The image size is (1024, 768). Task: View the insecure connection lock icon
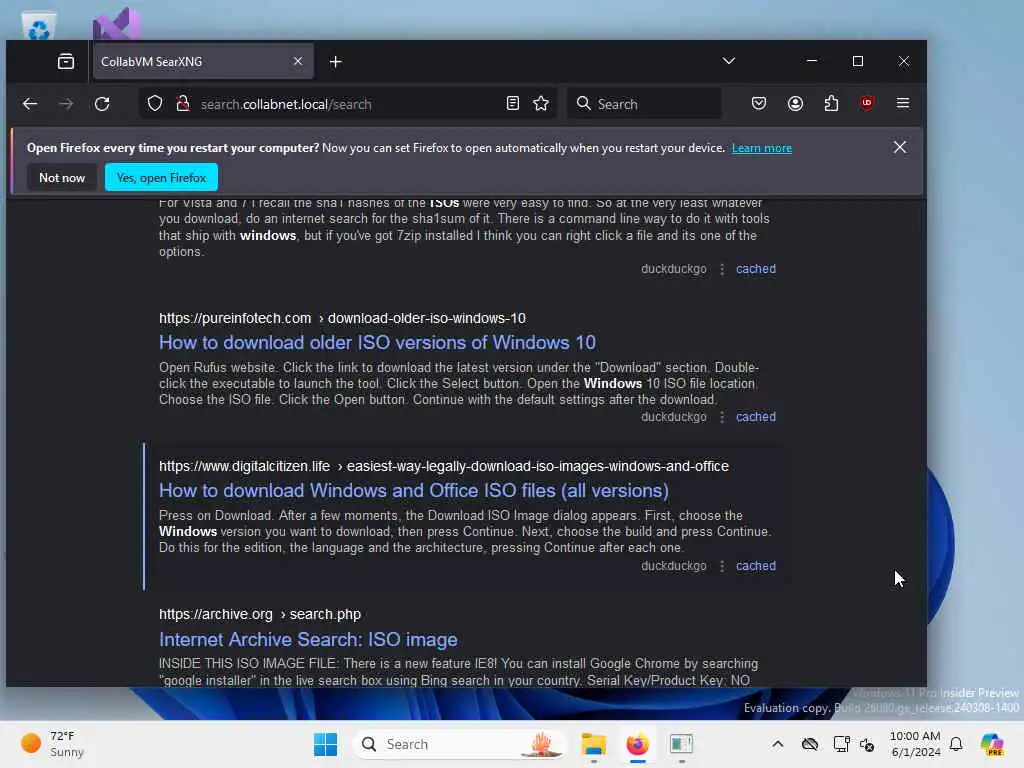[183, 104]
